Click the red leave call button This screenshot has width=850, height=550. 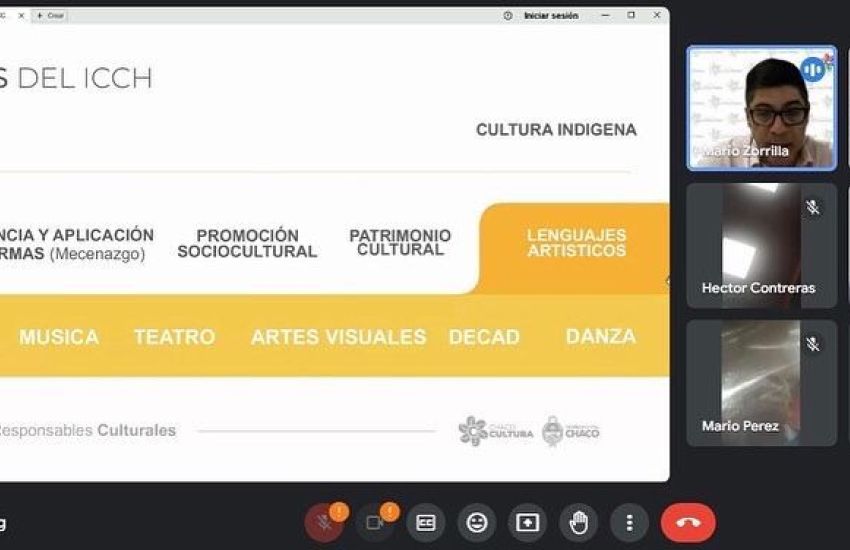point(688,523)
